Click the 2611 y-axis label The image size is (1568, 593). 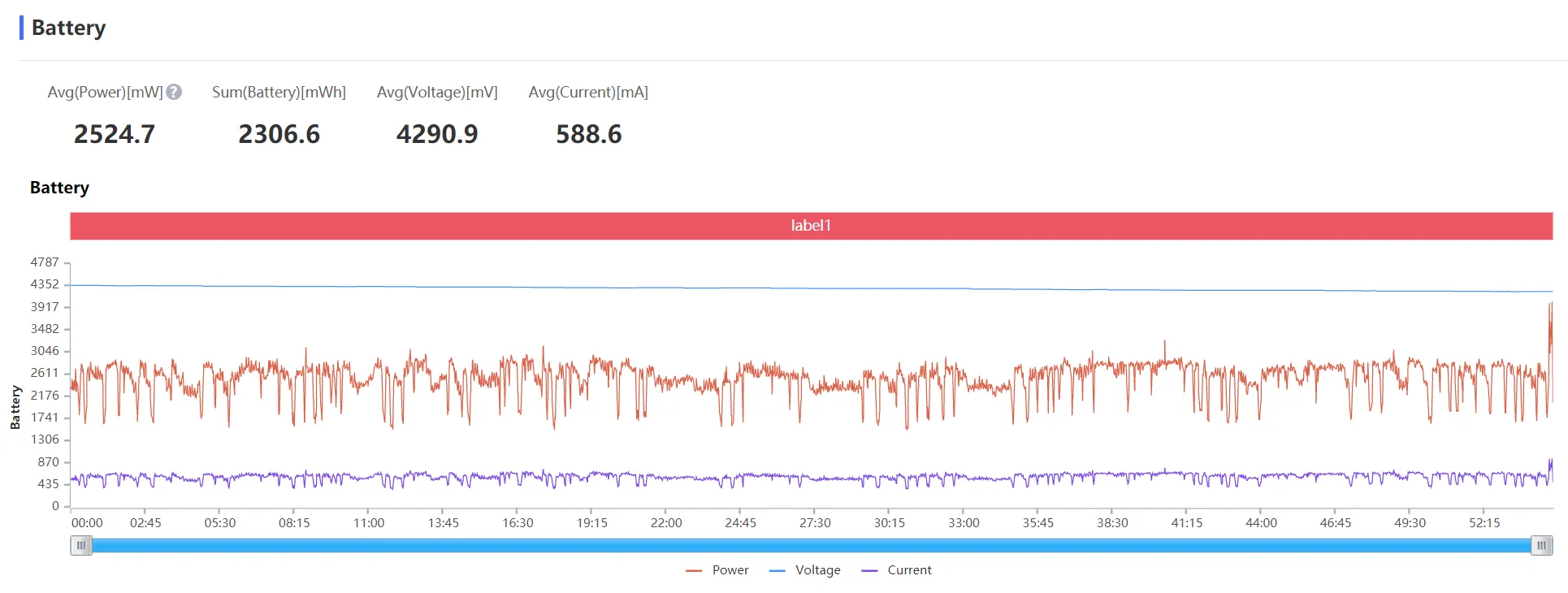click(x=45, y=373)
